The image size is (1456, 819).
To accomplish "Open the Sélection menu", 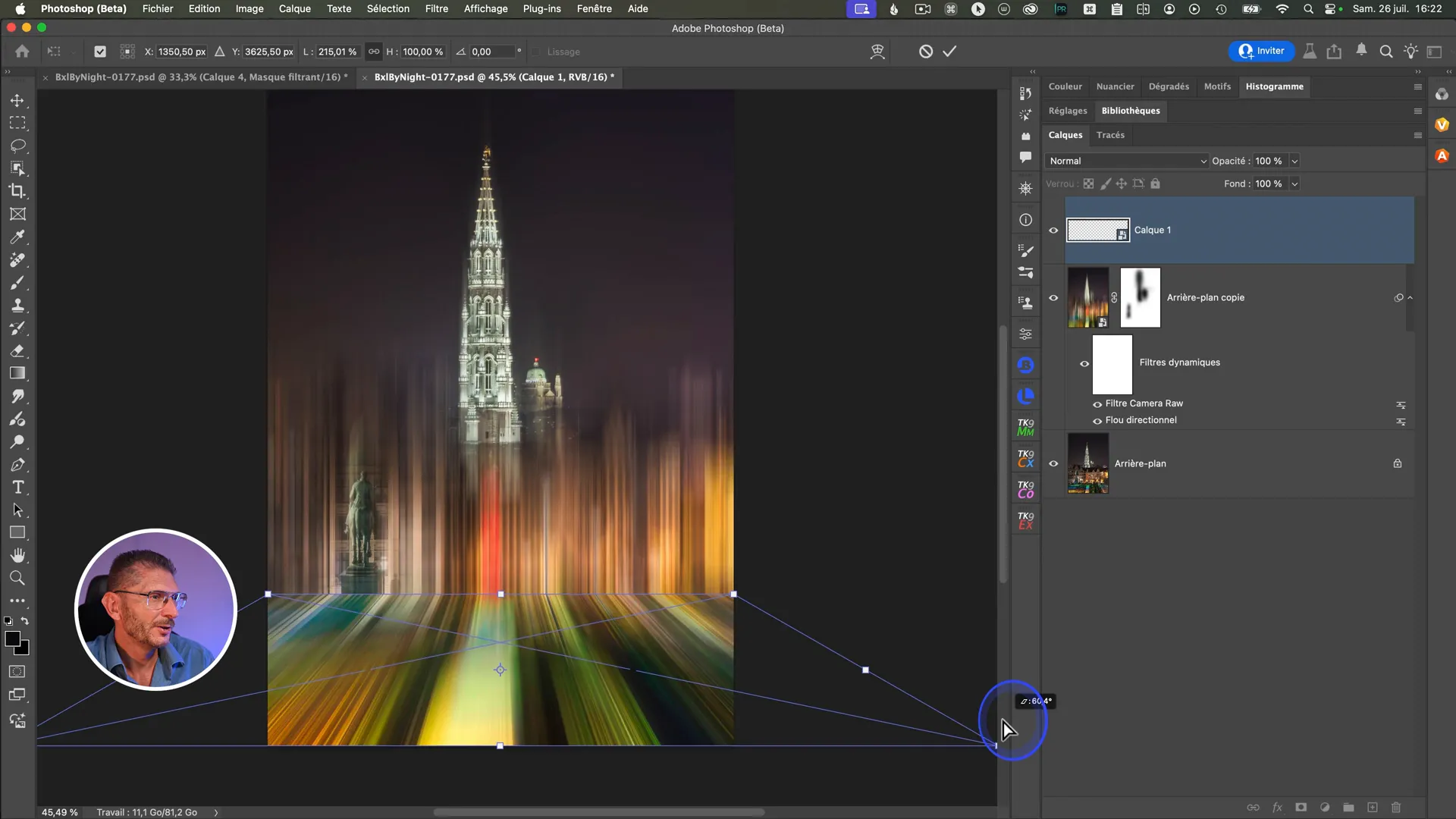I will (x=388, y=8).
